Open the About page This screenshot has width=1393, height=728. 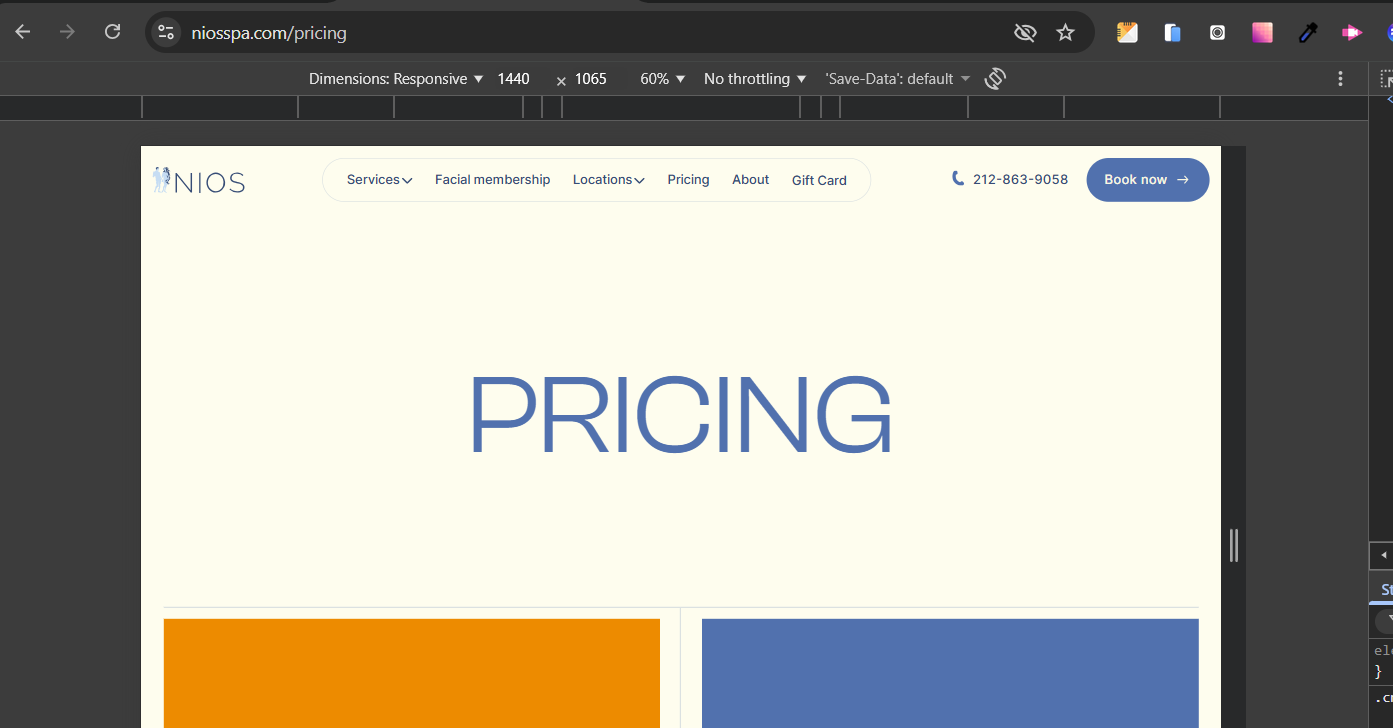tap(750, 180)
